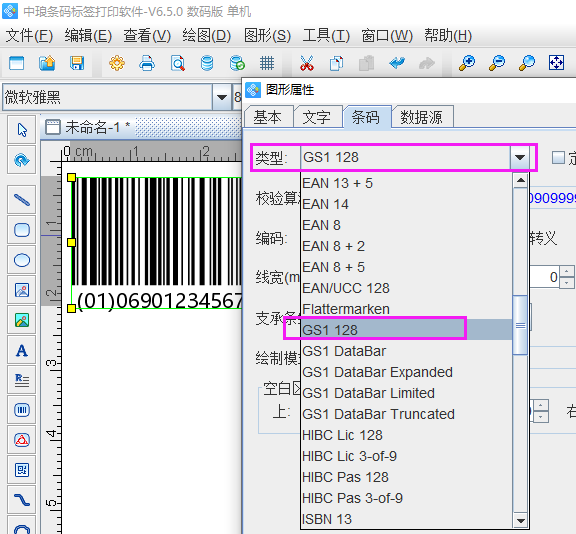The width and height of the screenshot is (576, 534).
Task: Click the printer icon in toolbar
Action: 147,63
